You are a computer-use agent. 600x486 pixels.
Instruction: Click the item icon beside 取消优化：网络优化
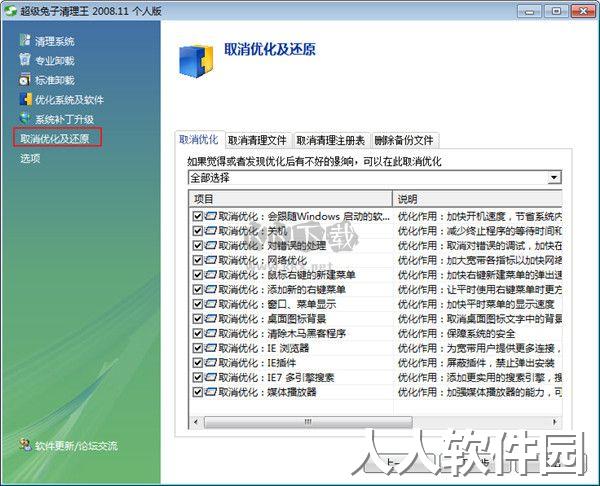[x=210, y=260]
